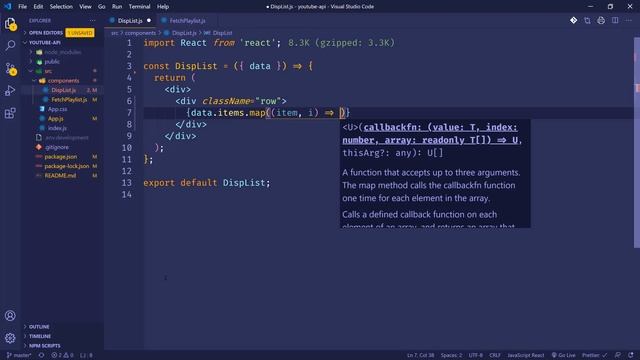Open App.js in the file tree

point(56,118)
